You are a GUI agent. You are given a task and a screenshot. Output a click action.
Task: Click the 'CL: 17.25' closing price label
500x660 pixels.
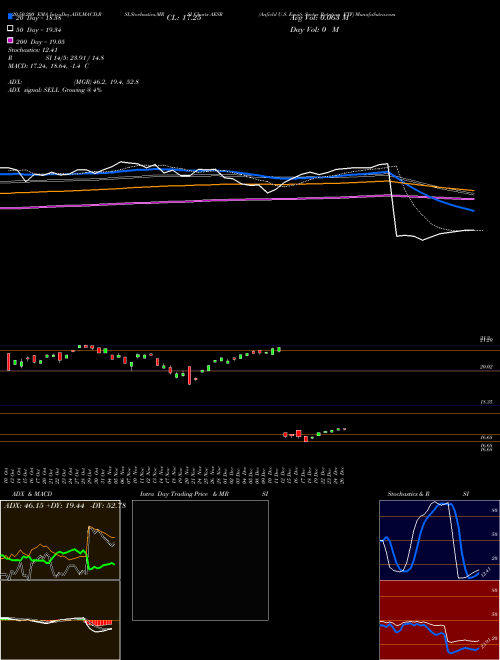[184, 18]
